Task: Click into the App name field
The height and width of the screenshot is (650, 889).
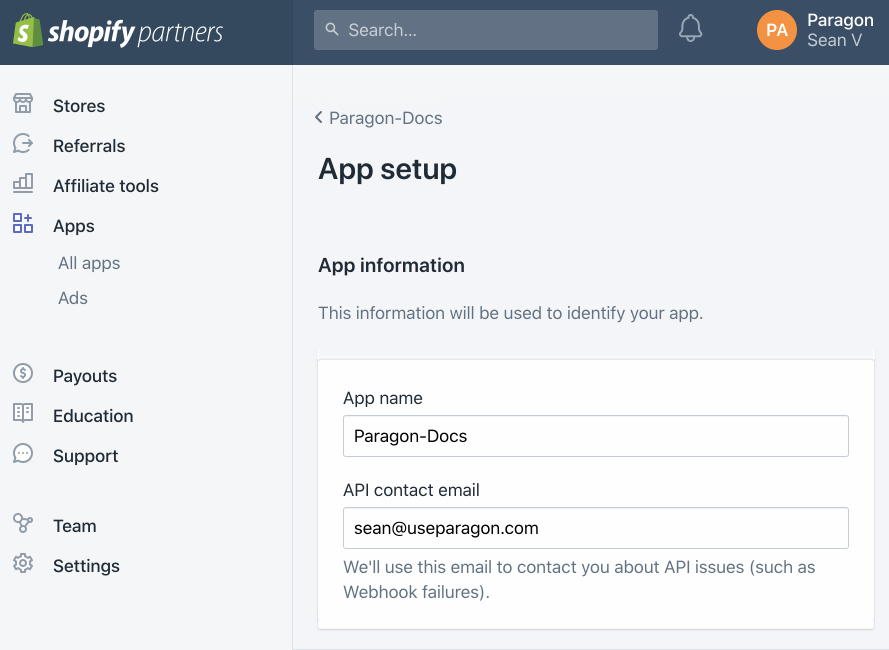Action: 595,436
